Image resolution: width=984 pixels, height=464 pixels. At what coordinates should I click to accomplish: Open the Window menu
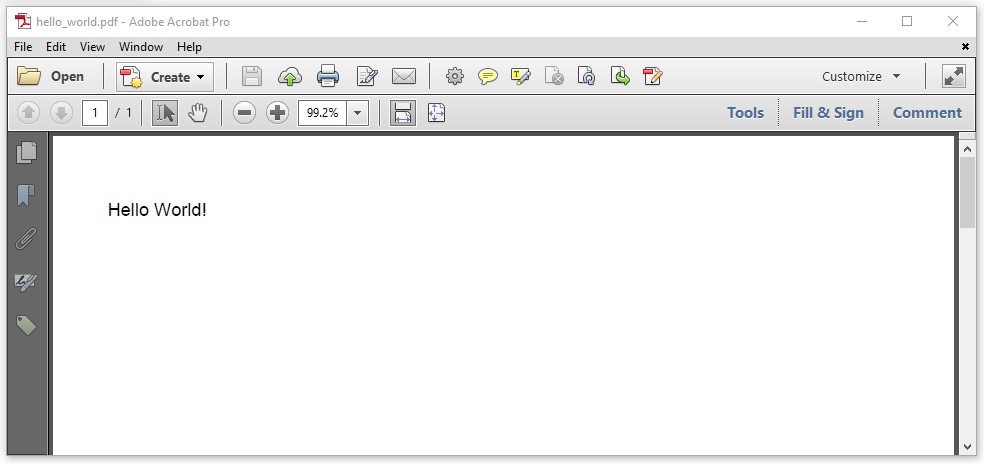point(141,47)
